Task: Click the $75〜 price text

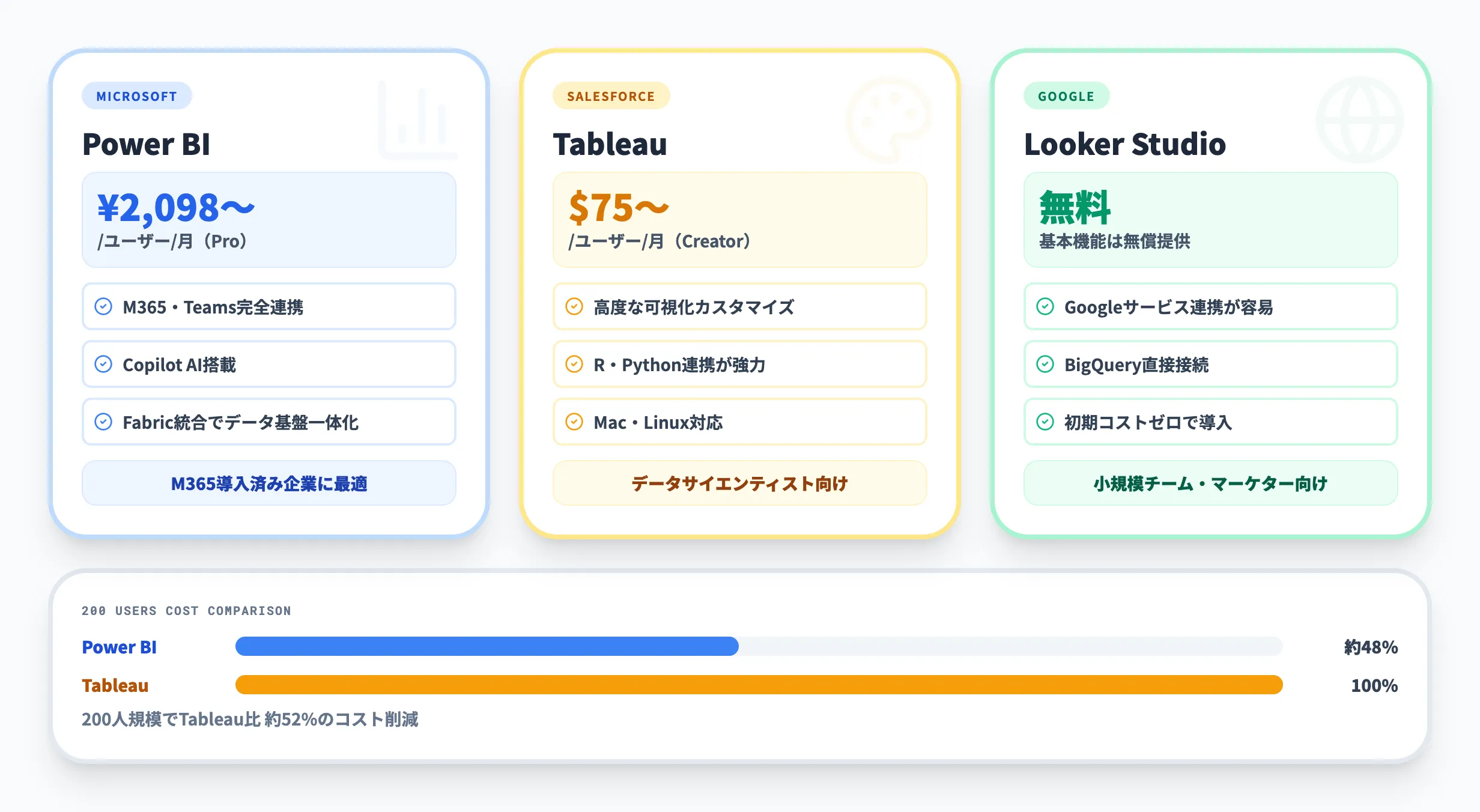Action: point(619,207)
